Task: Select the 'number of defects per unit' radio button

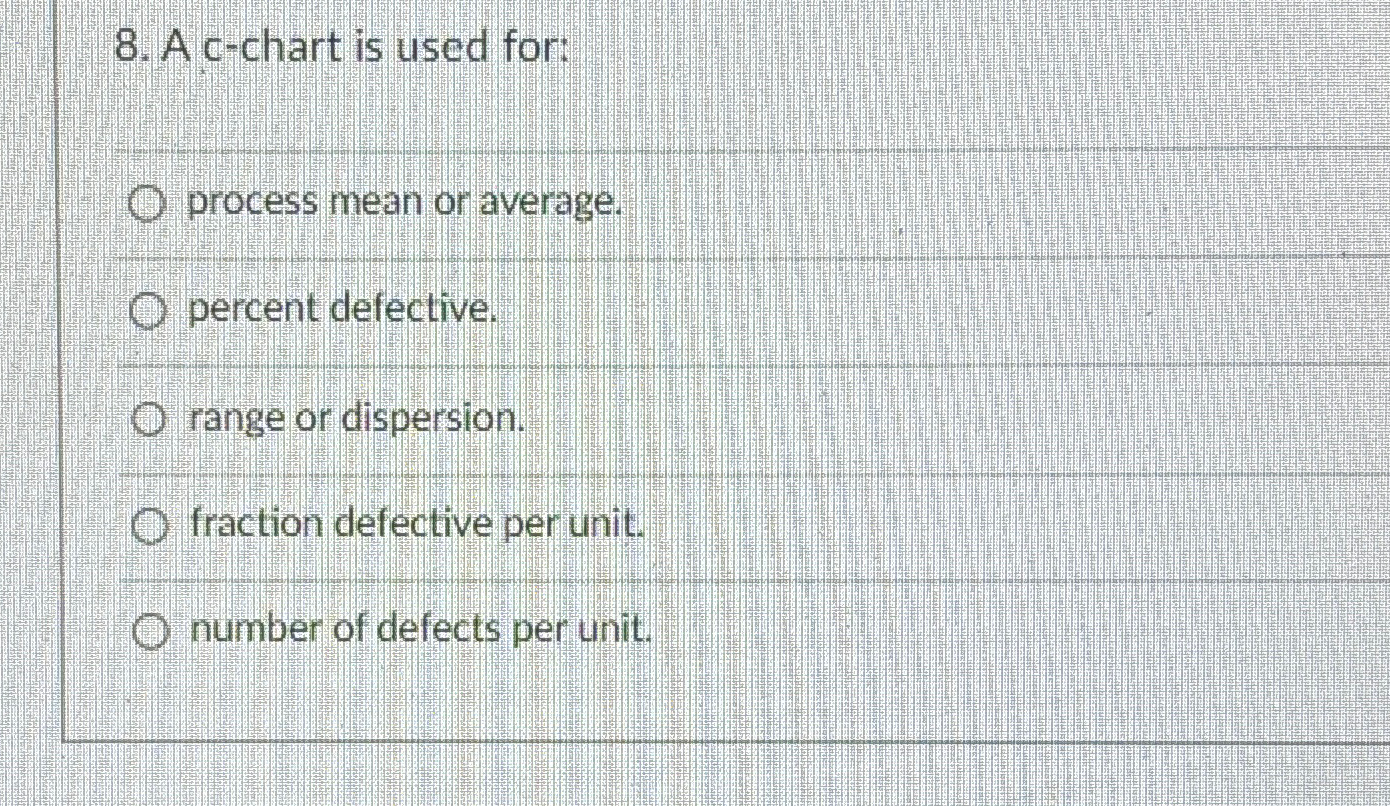Action: (150, 630)
